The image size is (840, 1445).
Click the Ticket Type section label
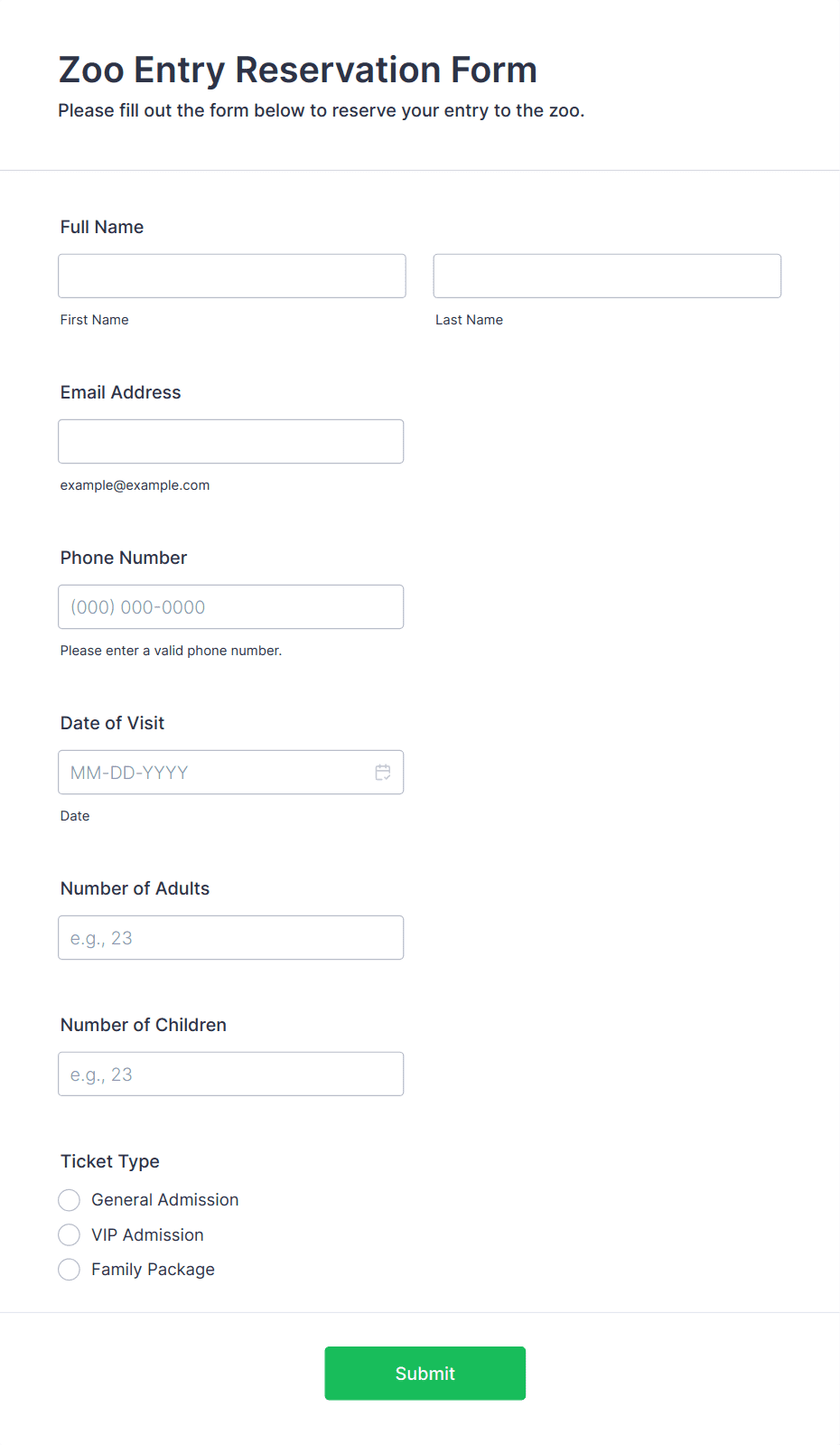point(110,1161)
